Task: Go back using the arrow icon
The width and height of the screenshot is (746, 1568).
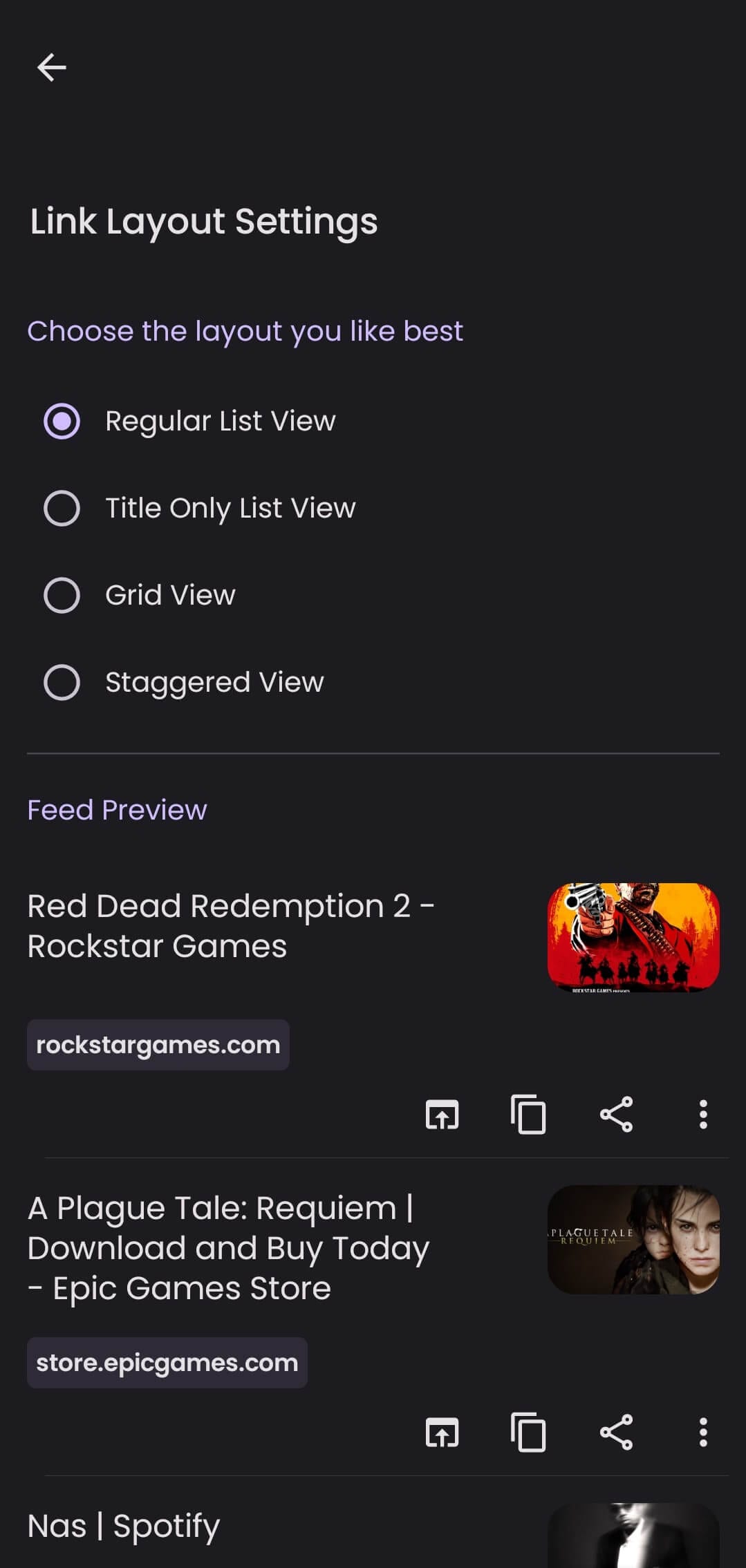Action: pos(52,68)
